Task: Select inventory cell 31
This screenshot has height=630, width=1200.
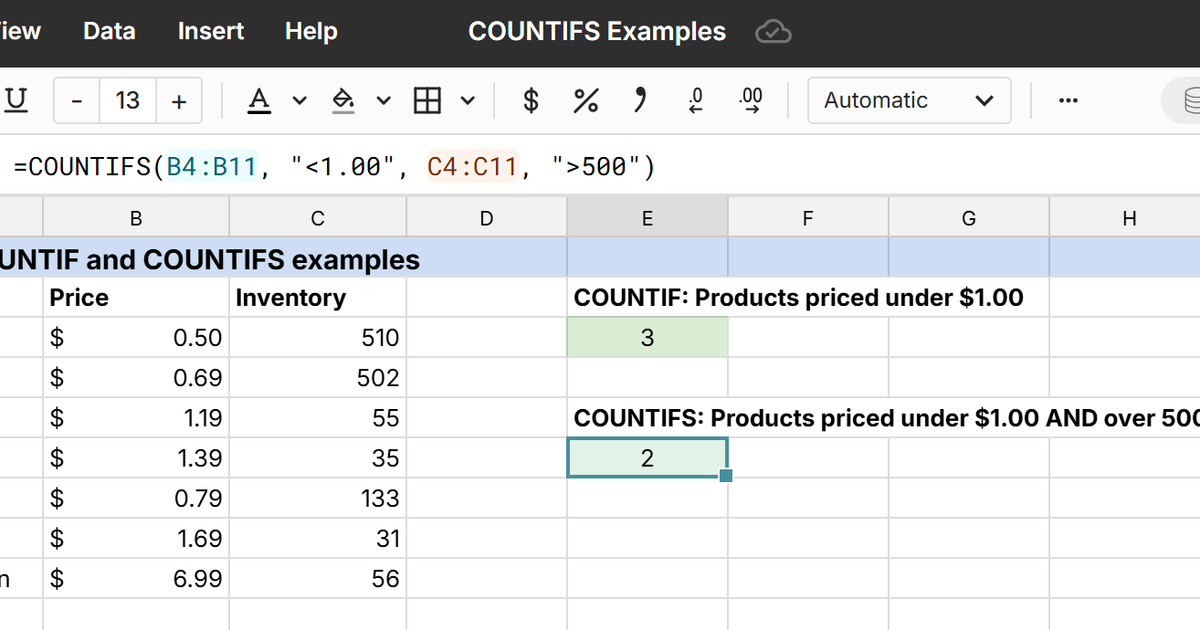Action: point(317,538)
